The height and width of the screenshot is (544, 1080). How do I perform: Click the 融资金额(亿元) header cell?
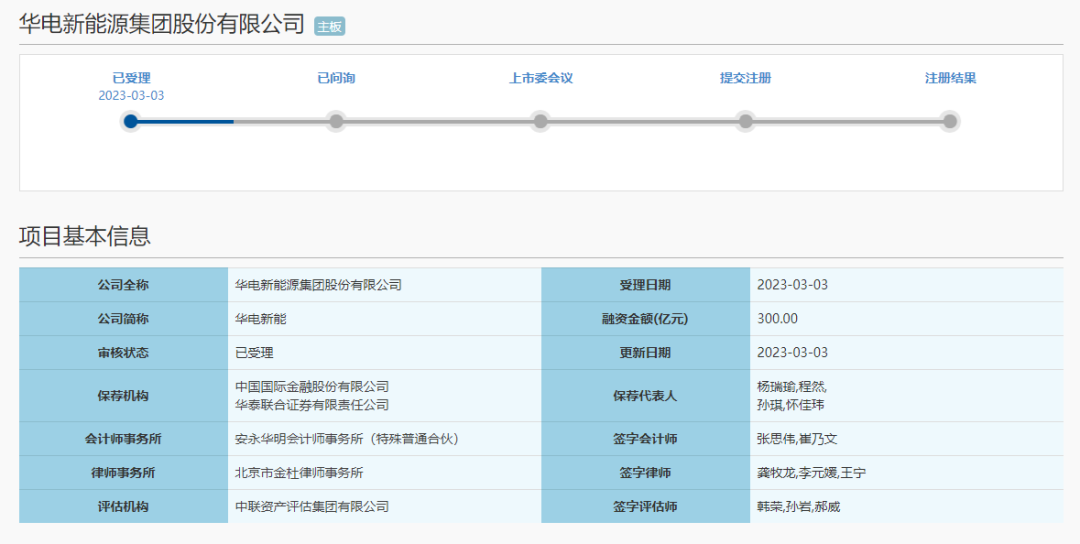coord(645,319)
